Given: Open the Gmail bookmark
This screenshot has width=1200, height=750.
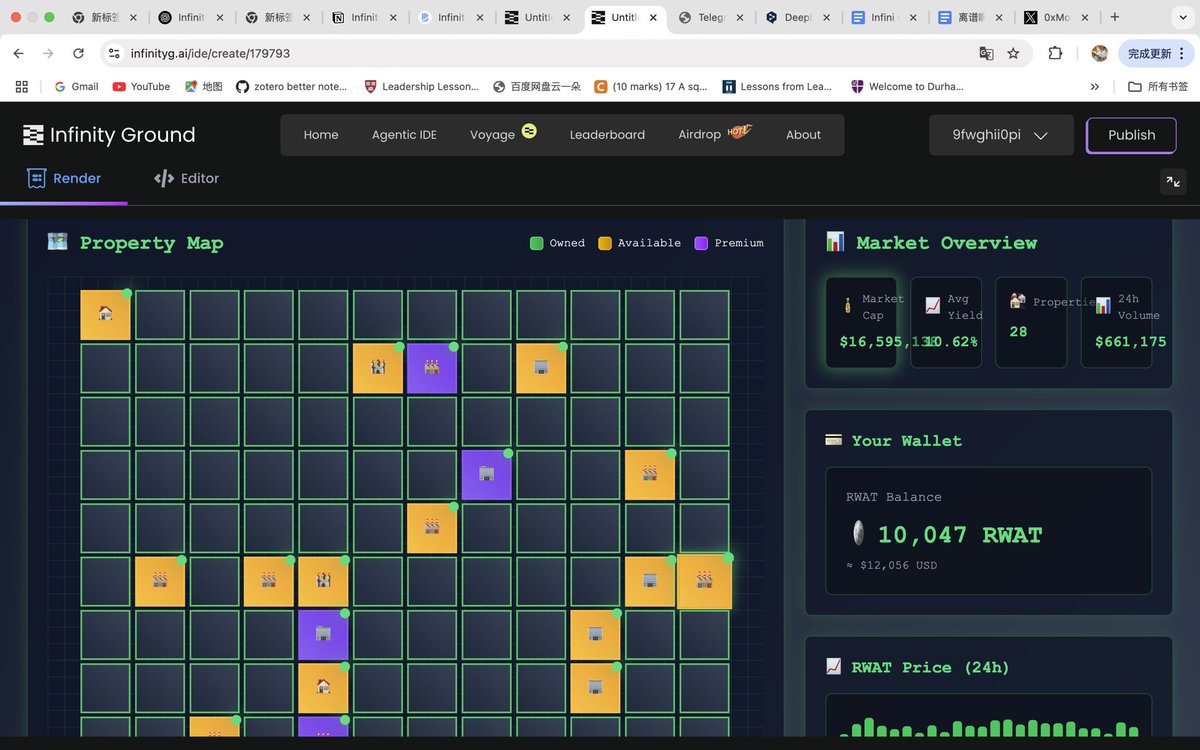Looking at the screenshot, I should (x=76, y=87).
